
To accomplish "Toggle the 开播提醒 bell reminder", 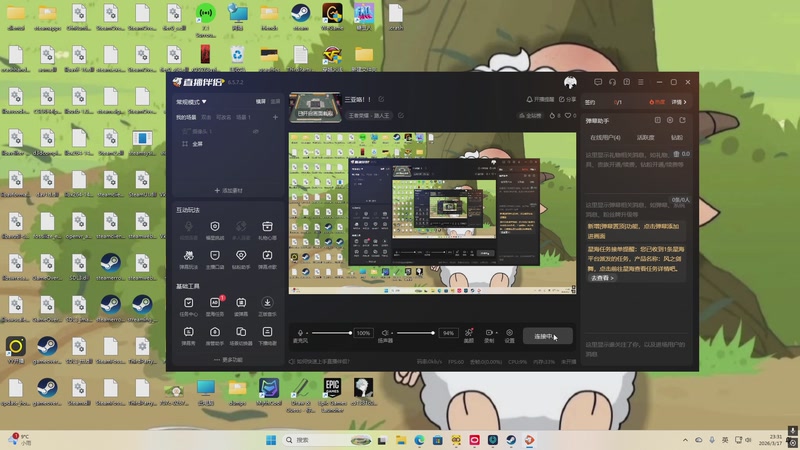I will (540, 99).
